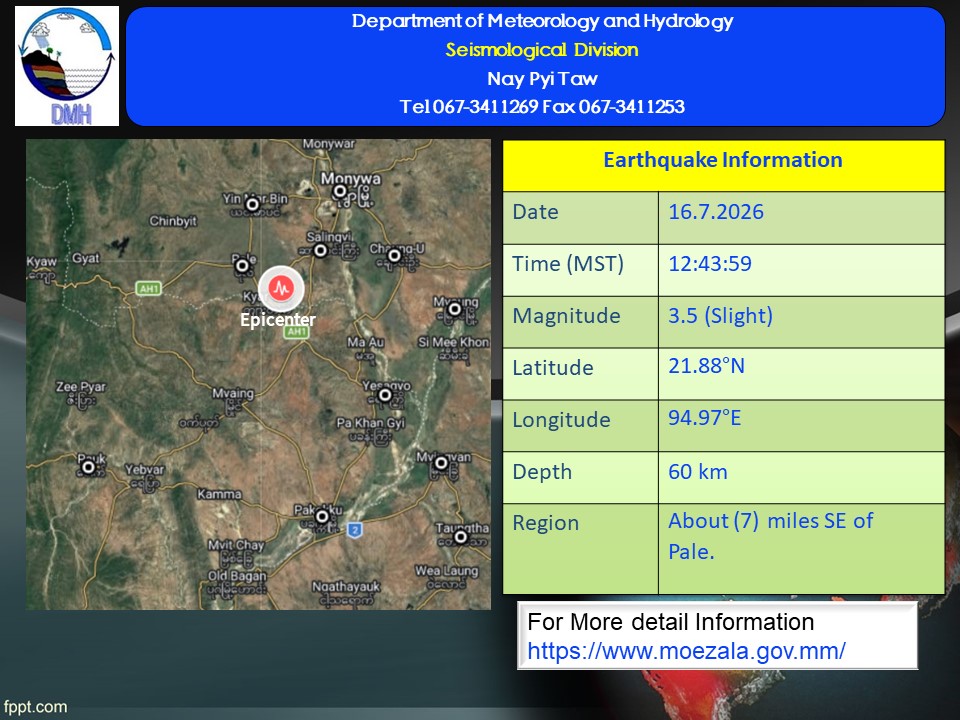Click the Monywa city marker
Screen dimensions: 960x720
click(340, 191)
